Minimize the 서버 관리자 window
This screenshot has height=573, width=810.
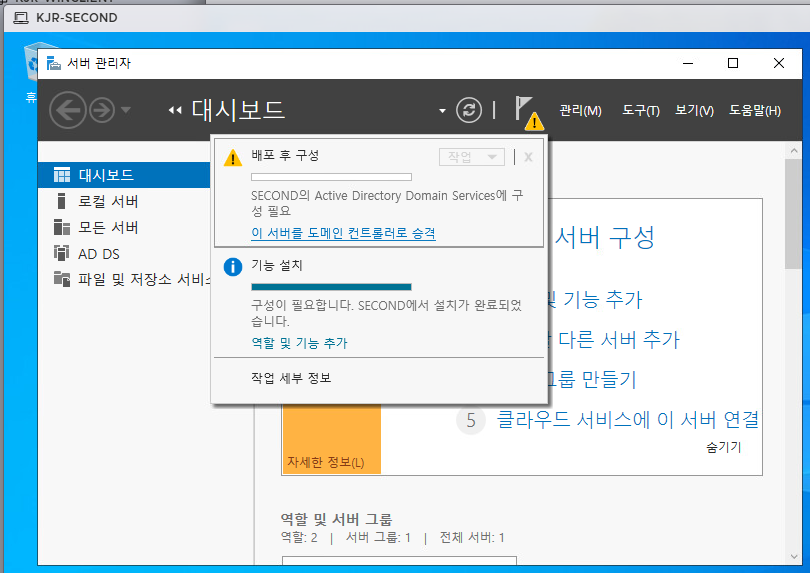[688, 64]
